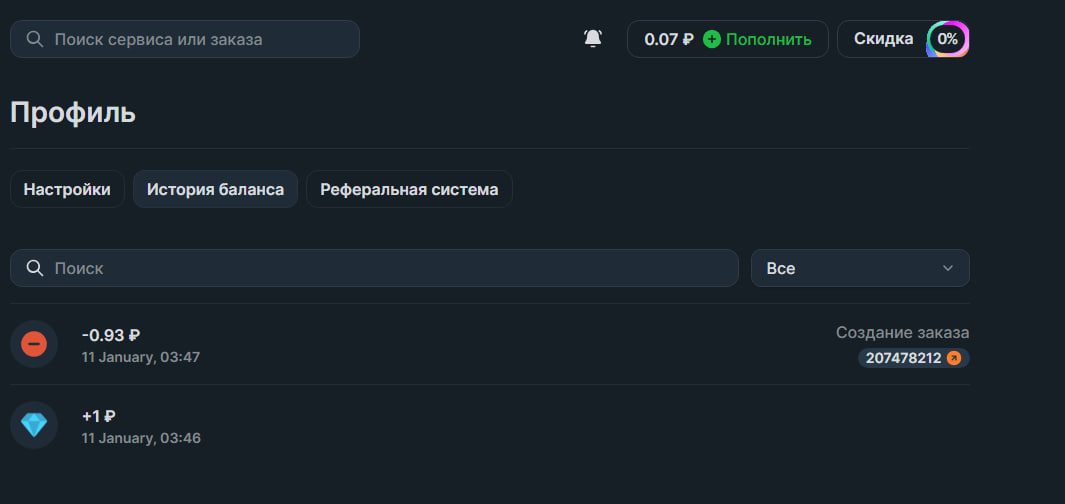Click the magnifier icon in the service search
The width and height of the screenshot is (1065, 504).
(x=35, y=39)
